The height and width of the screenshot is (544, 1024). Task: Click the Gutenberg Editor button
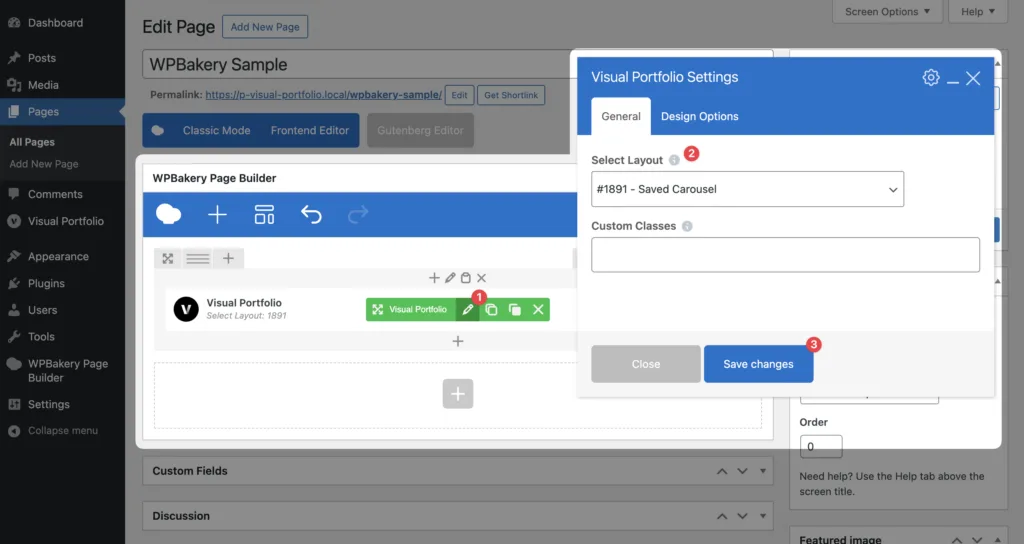420,131
